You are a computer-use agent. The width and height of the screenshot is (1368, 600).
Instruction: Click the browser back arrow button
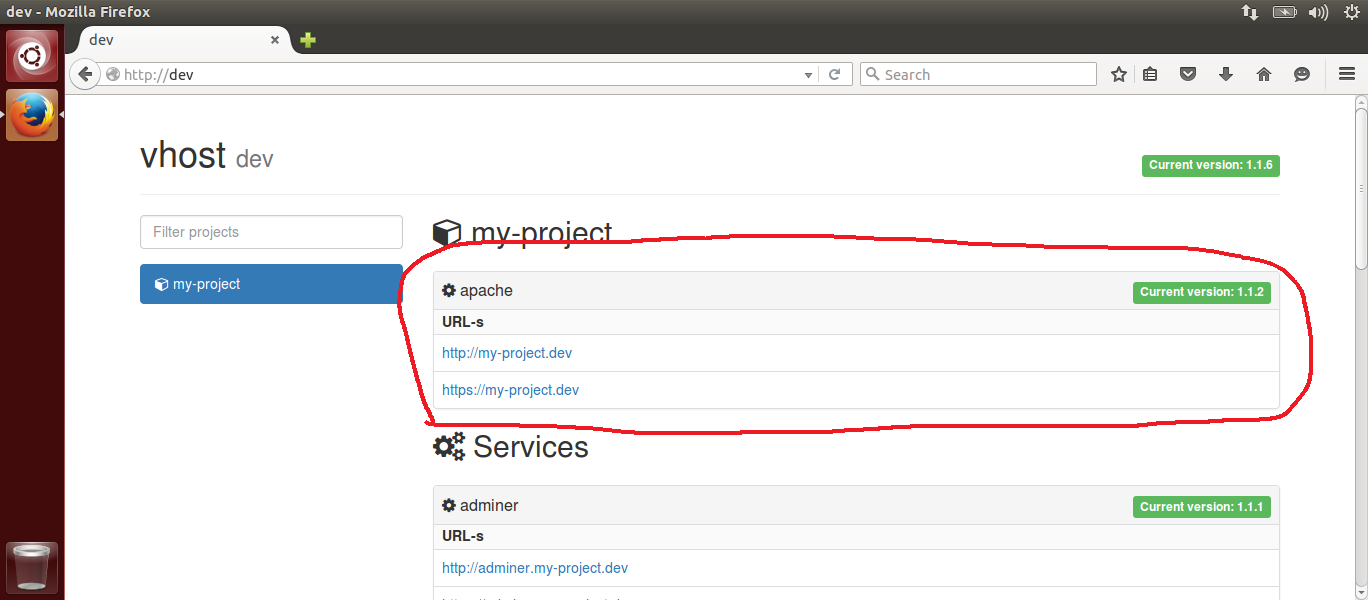click(x=85, y=74)
